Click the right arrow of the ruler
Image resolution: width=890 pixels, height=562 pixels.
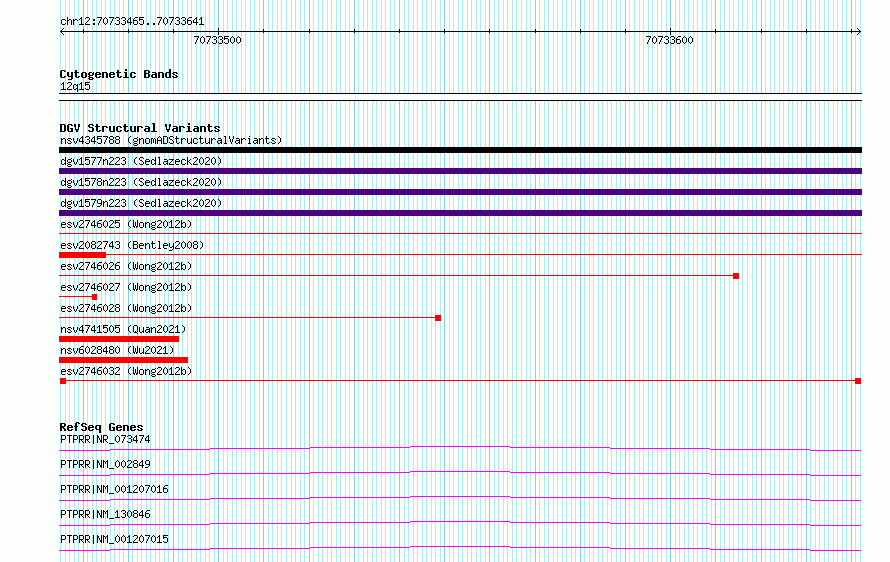click(x=858, y=32)
